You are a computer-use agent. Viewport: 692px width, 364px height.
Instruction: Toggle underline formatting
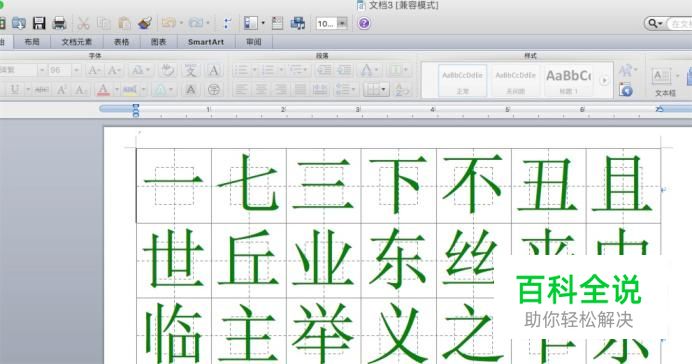[x=15, y=90]
